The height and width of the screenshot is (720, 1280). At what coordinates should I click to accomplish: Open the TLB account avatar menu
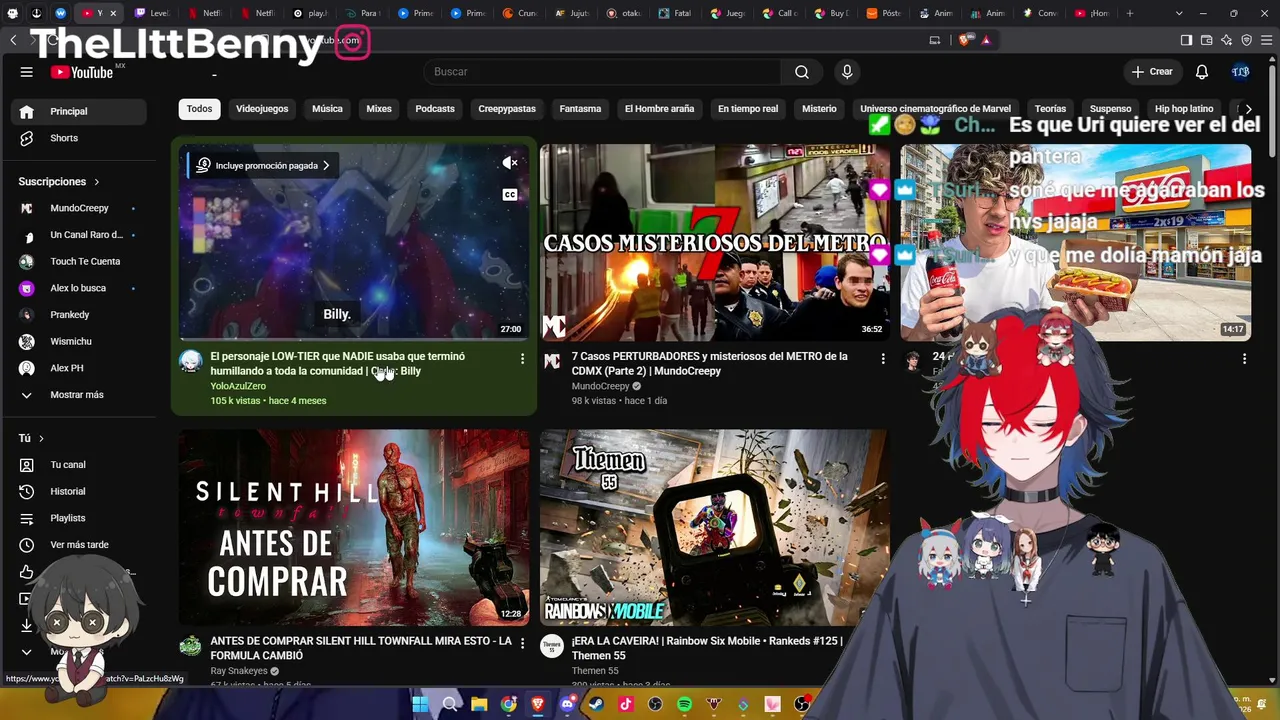[x=1241, y=72]
